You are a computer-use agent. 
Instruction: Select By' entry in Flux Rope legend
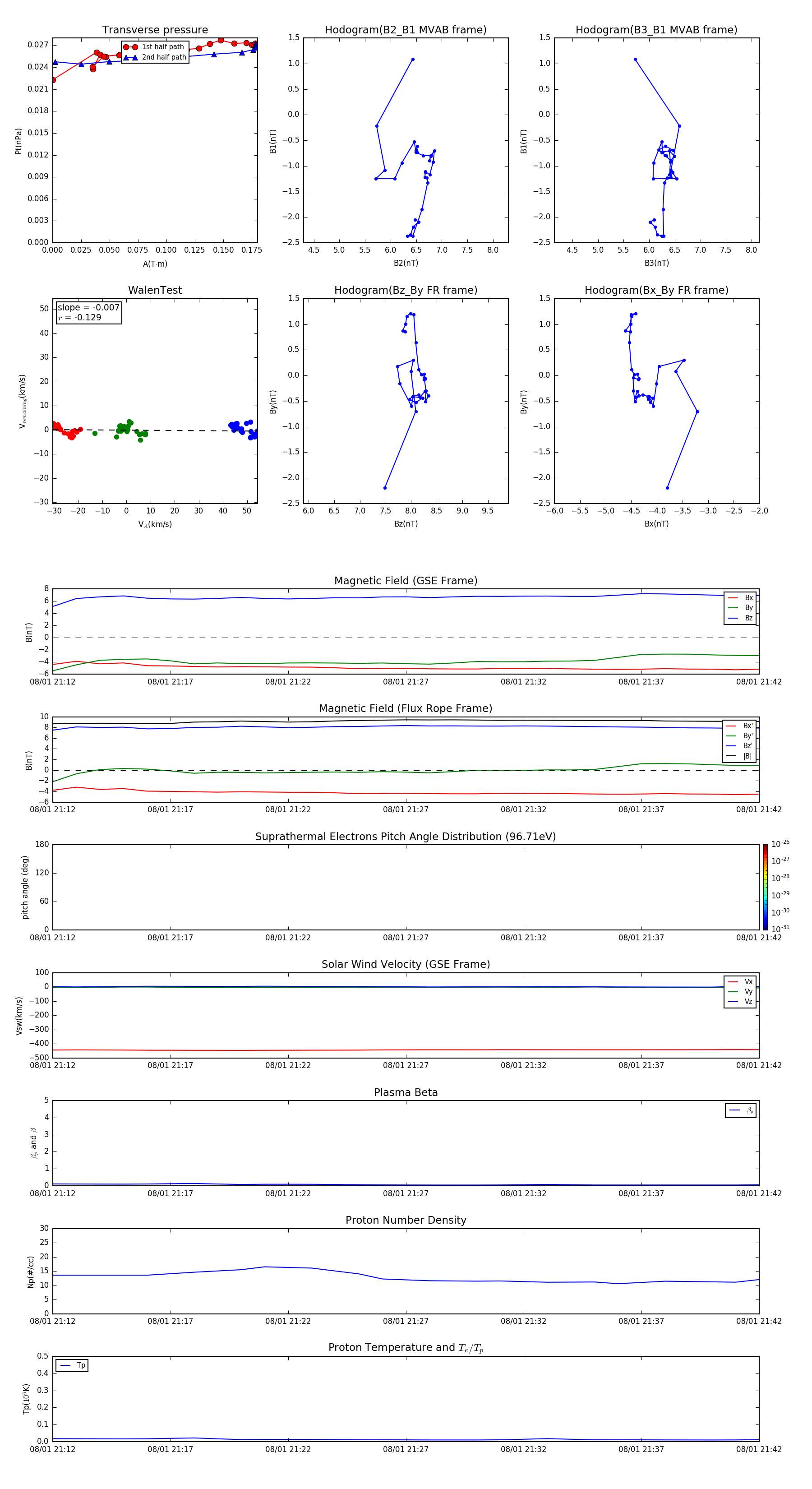point(740,736)
